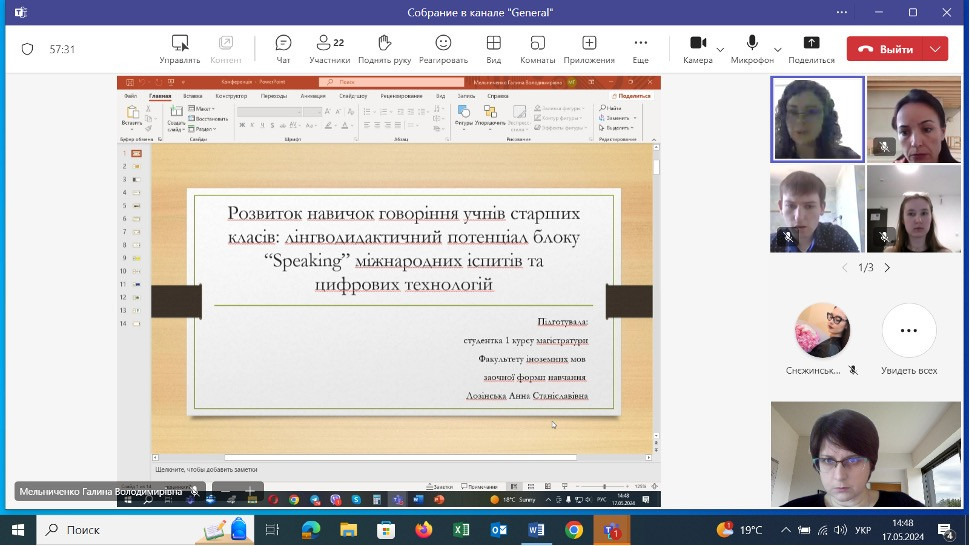Leave the meeting with the red button
Image resolution: width=970 pixels, height=546 pixels.
point(886,49)
